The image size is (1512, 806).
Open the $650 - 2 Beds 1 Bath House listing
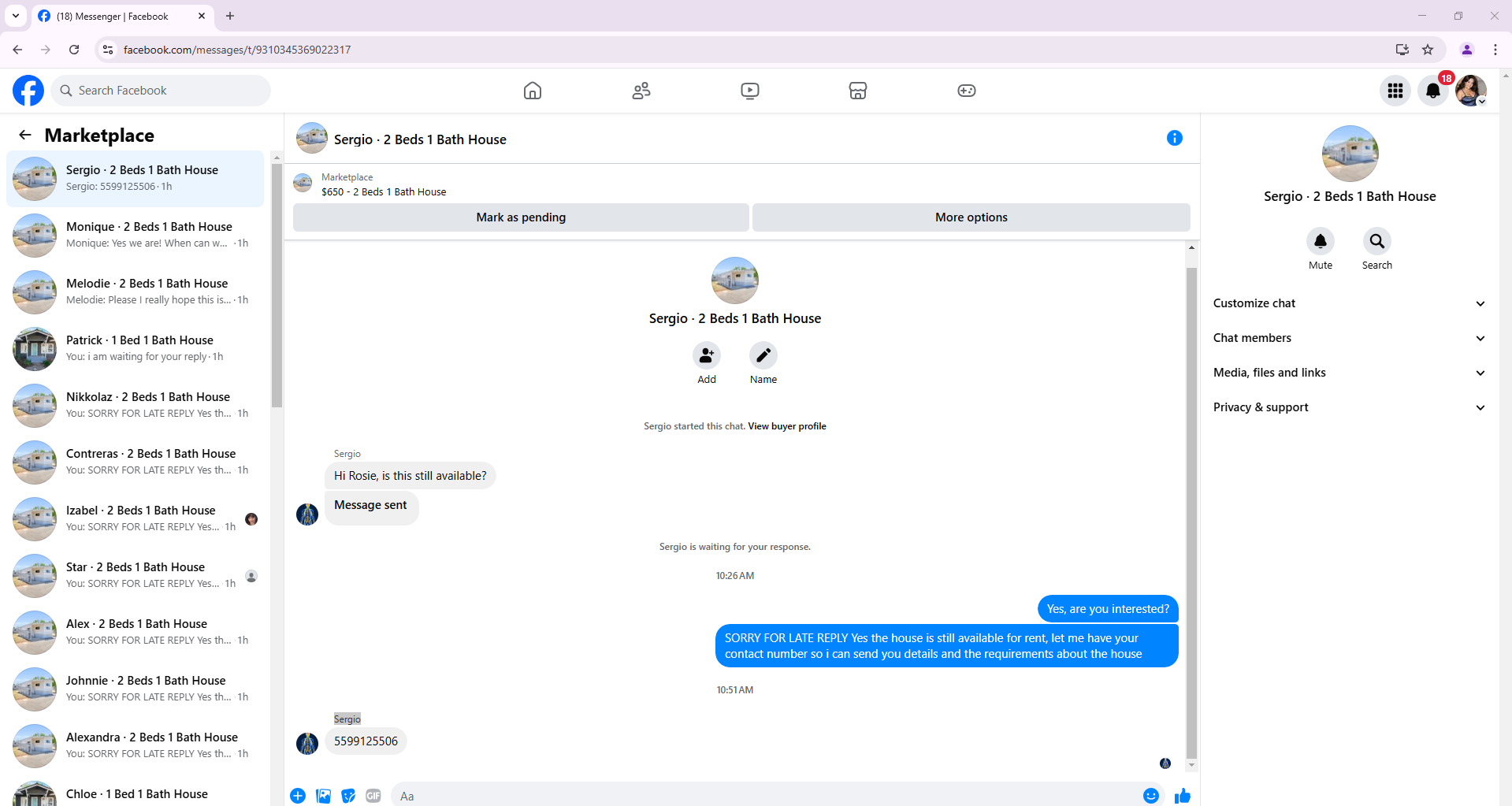(384, 192)
